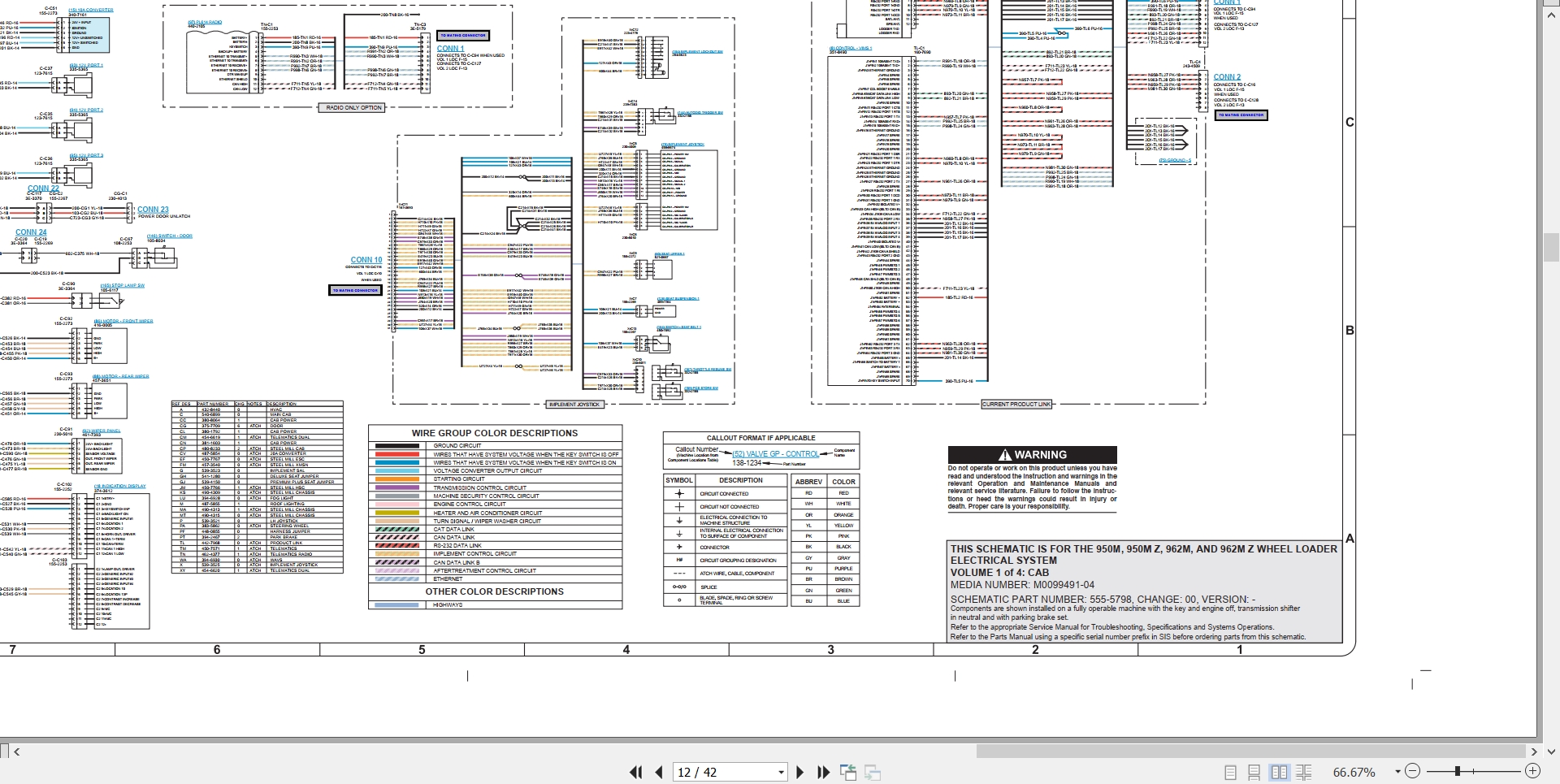Open the page number dropdown
Screen dimensions: 1560x784
pos(781,772)
